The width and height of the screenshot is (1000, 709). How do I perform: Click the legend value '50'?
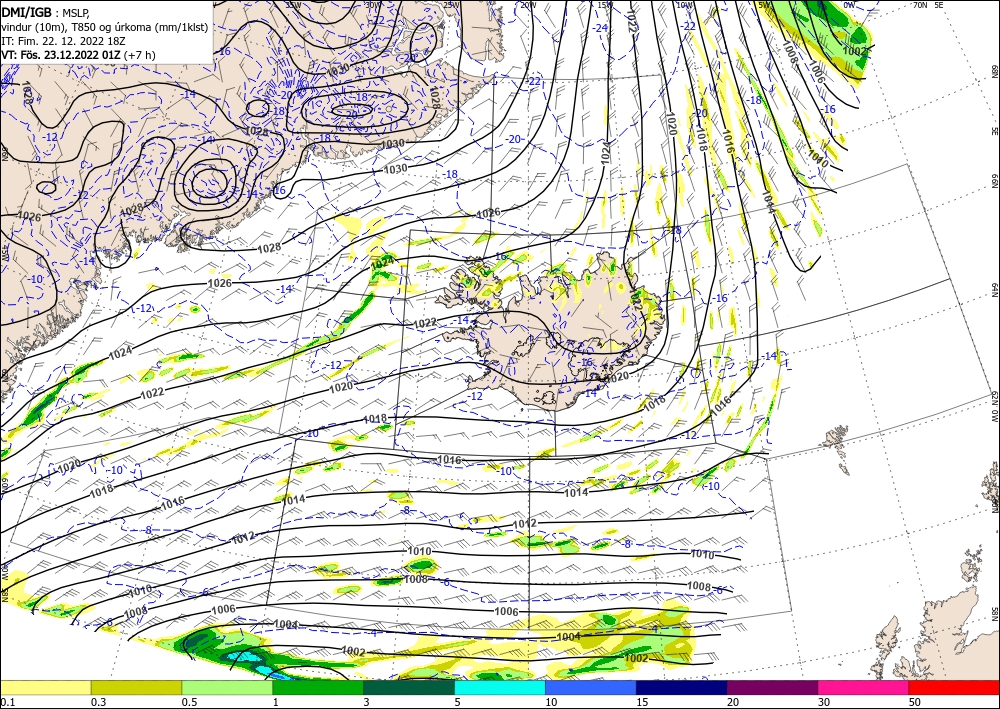point(915,702)
